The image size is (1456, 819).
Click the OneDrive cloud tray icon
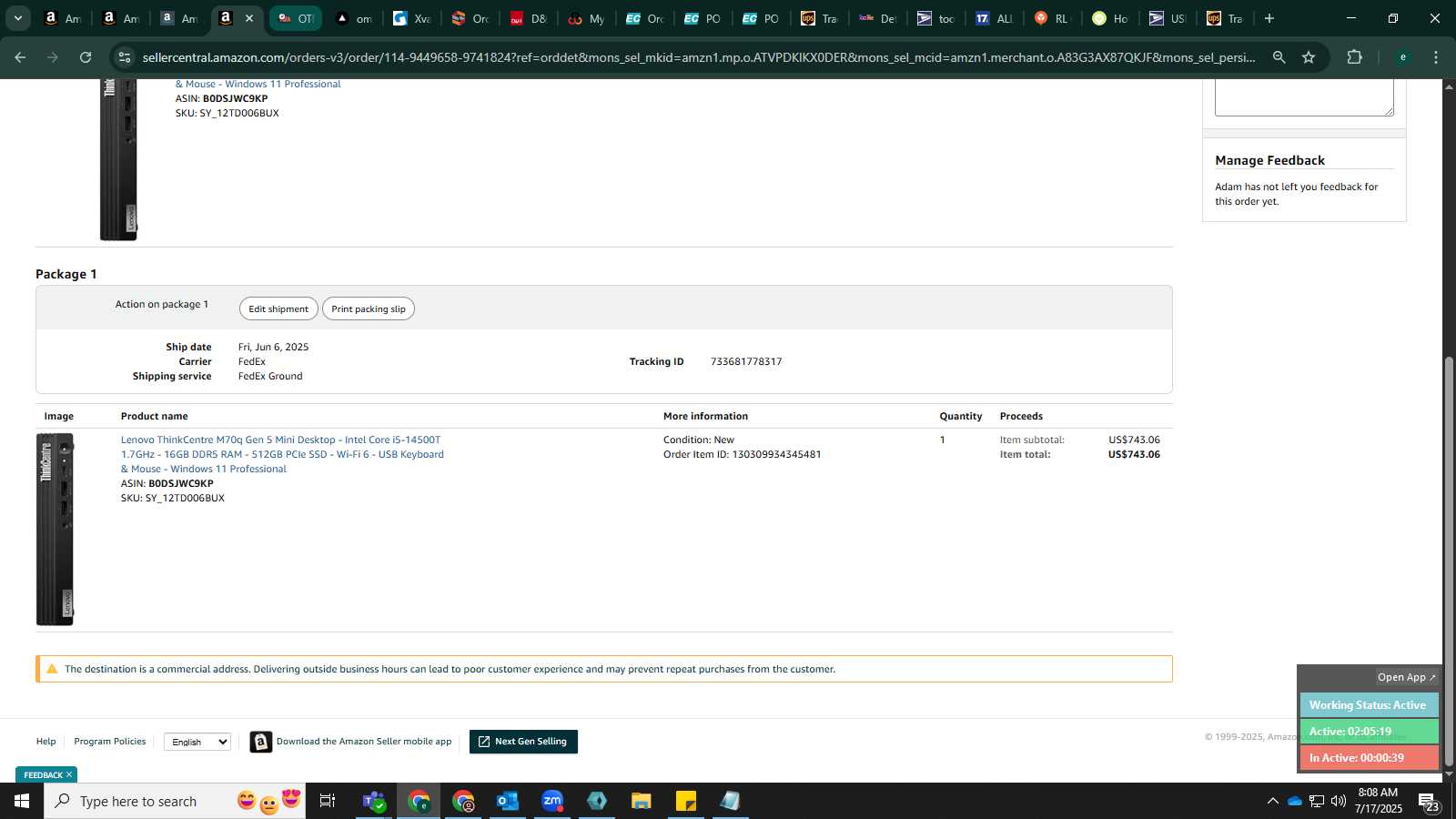coord(1294,801)
